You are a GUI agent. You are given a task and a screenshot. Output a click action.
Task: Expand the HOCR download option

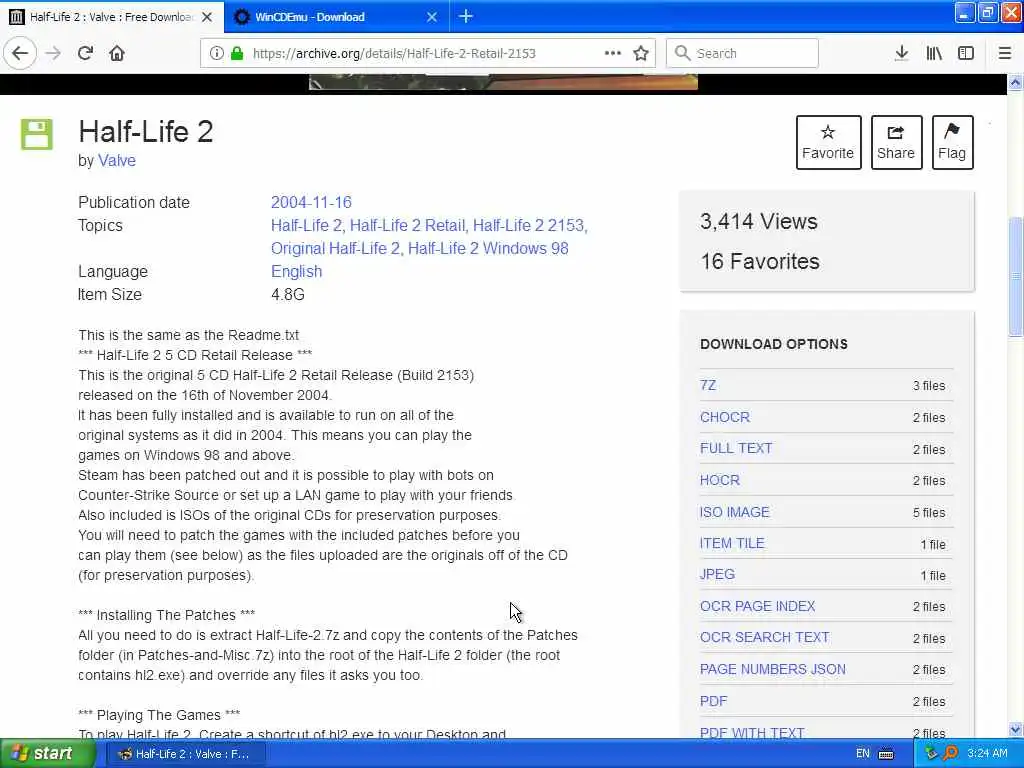[x=720, y=480]
